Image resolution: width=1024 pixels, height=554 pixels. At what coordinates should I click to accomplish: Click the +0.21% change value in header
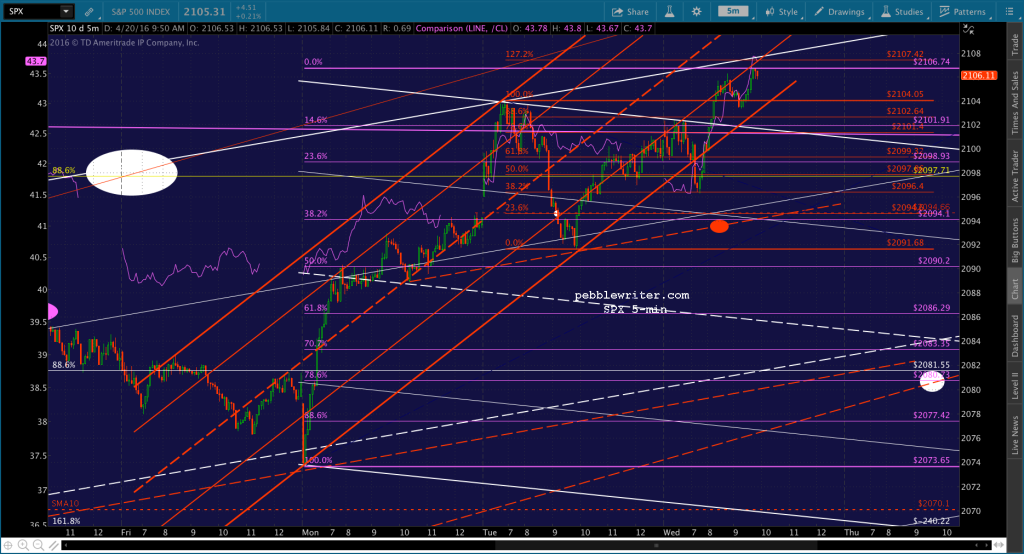coord(248,17)
